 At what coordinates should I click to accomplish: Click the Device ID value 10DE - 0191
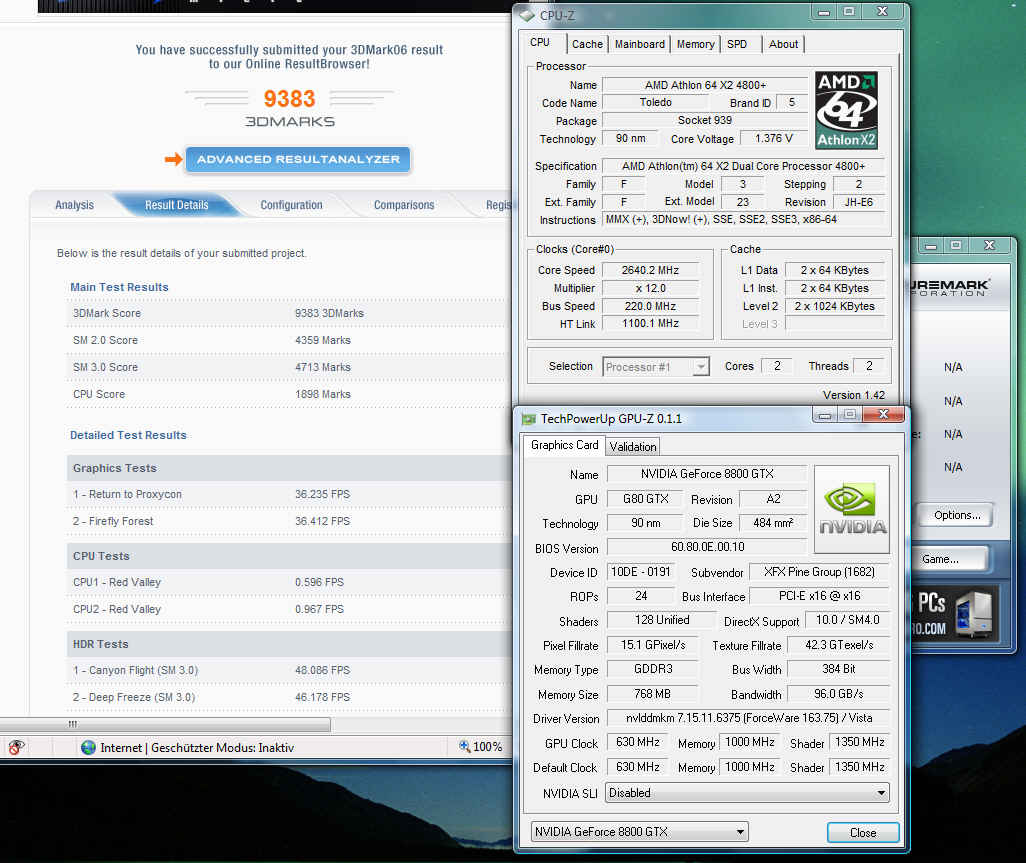641,572
